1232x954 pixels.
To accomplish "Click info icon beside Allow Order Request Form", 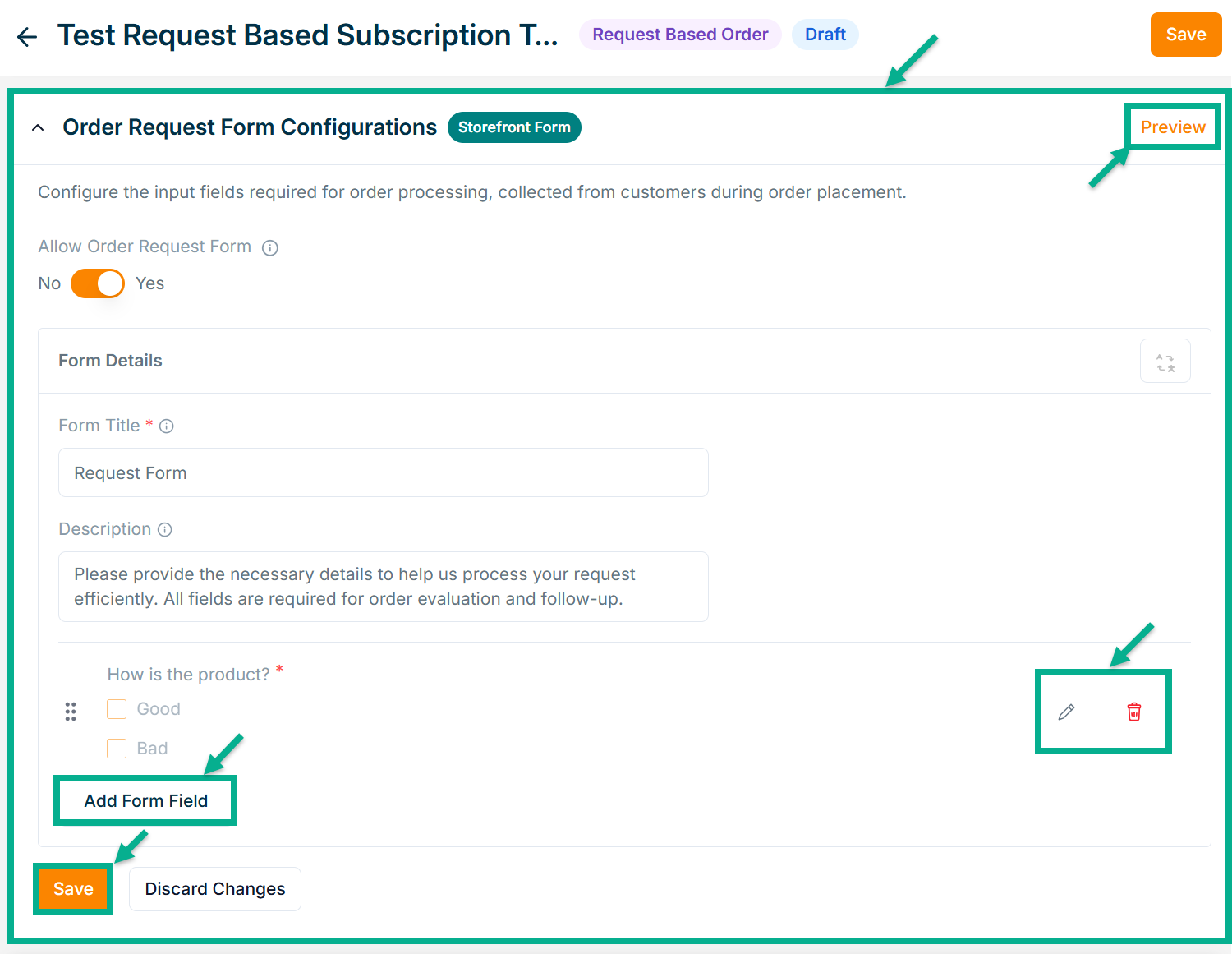I will tap(270, 248).
